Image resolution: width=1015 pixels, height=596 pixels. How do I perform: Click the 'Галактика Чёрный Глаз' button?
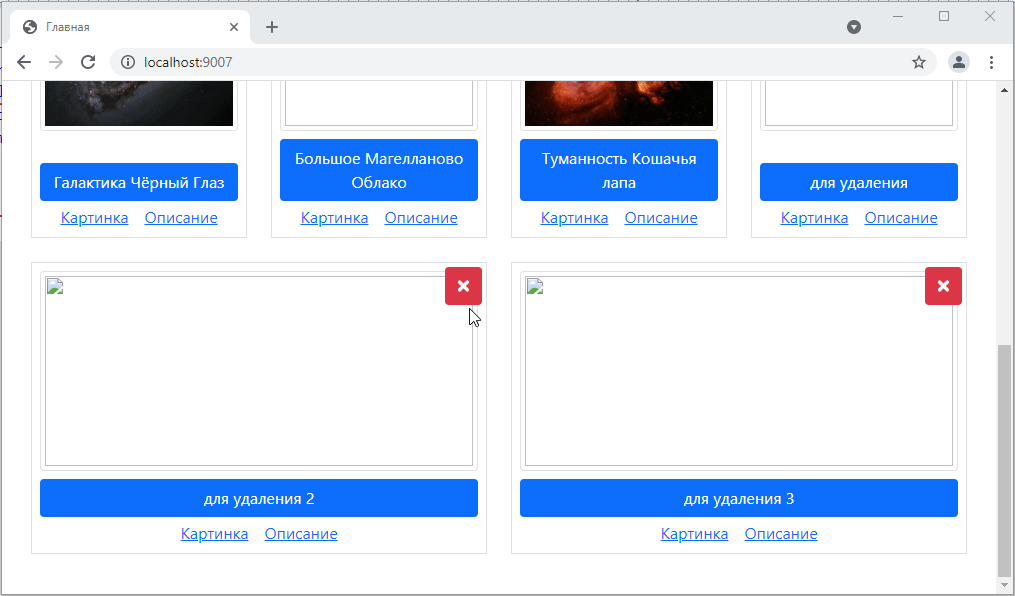(139, 182)
